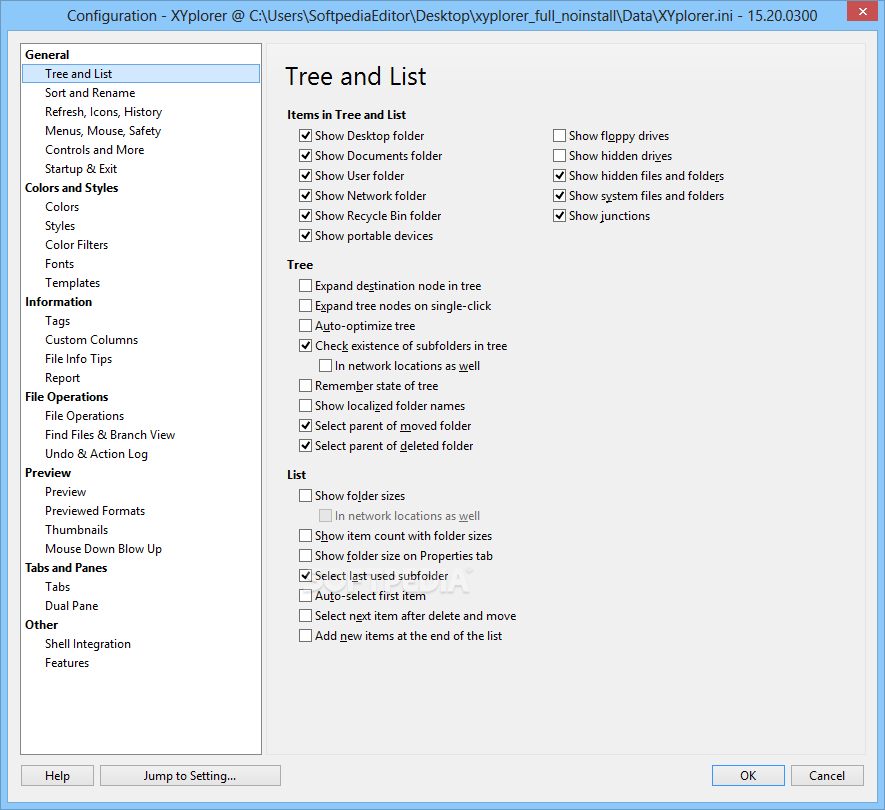Select Undo & Action Log
Screen dimensions: 885x810
coord(97,454)
